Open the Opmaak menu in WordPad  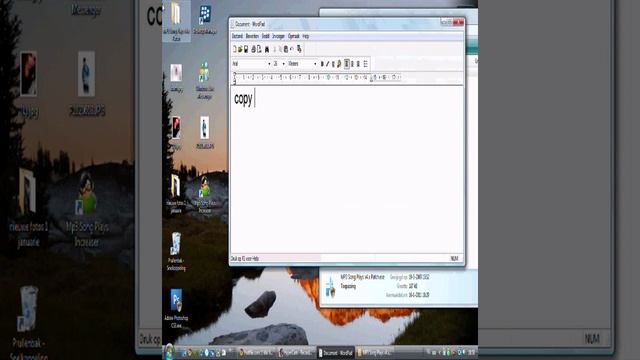293,36
